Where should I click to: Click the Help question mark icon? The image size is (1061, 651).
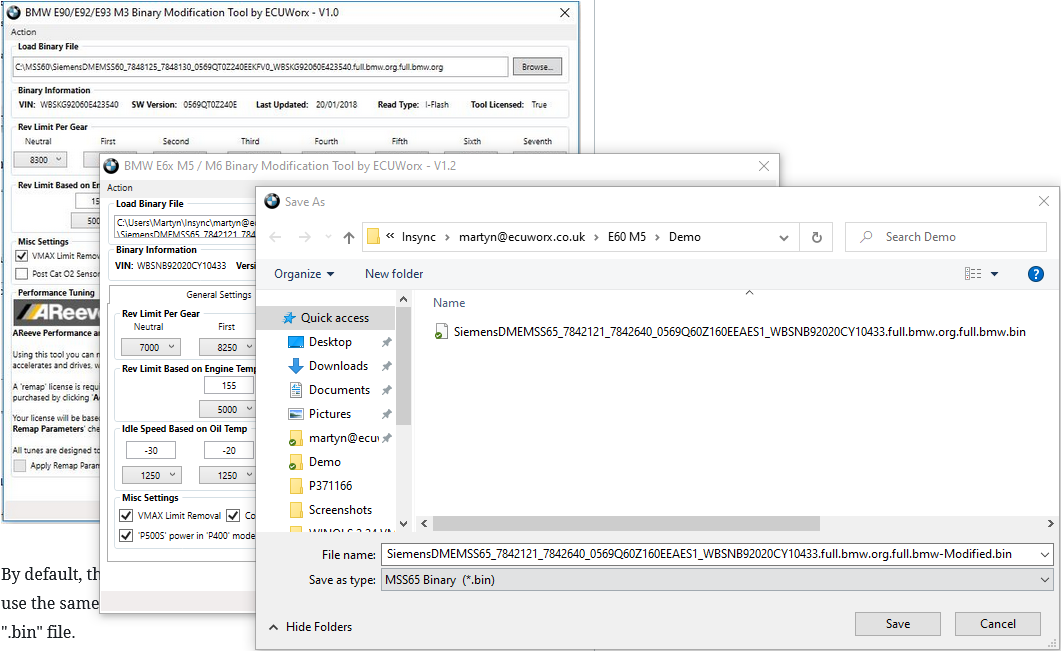[1036, 273]
